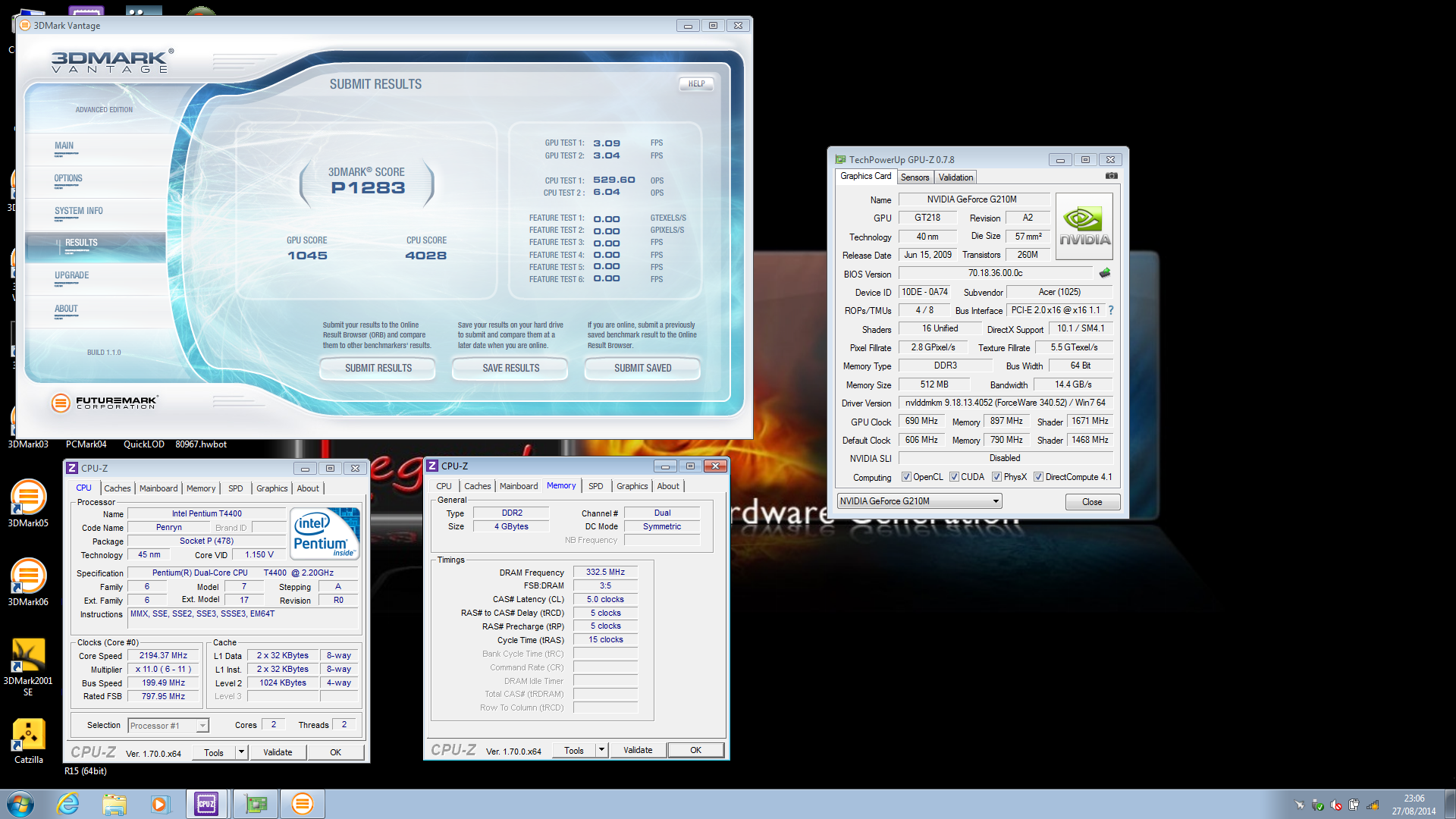Open the GPU selection dropdown in GPU-Z
Screen dimensions: 1456x819
[x=919, y=501]
